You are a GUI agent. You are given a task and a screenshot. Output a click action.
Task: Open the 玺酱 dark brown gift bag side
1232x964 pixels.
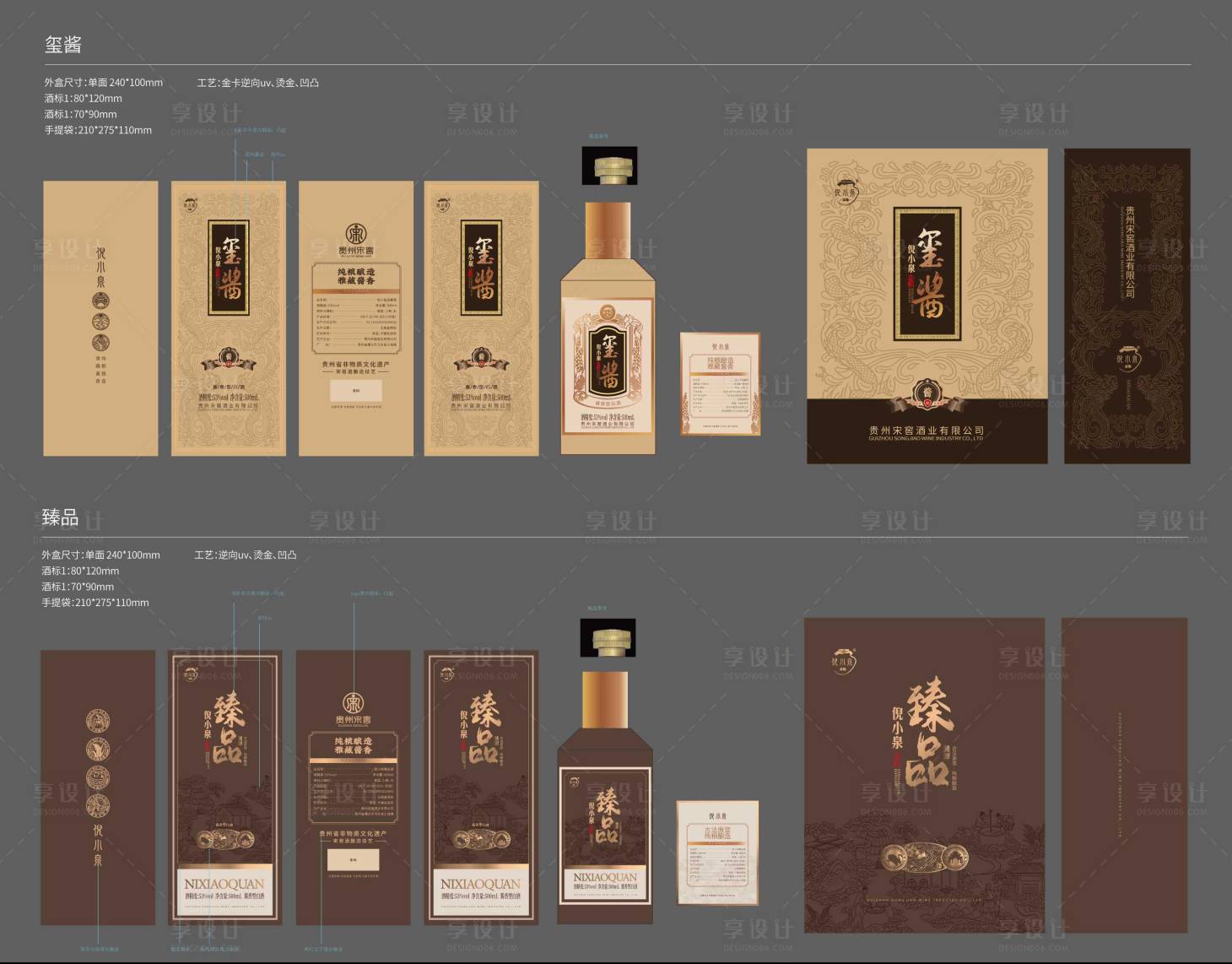tap(1127, 306)
